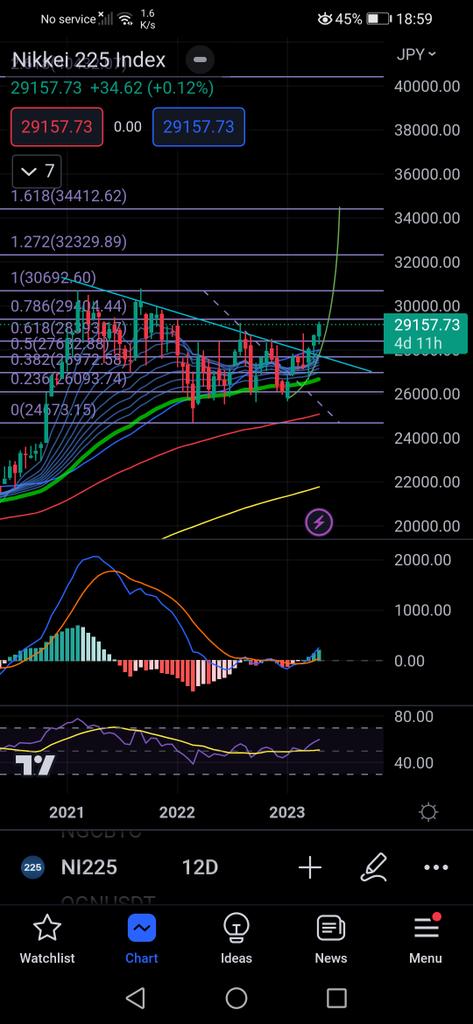473x1024 pixels.
Task: Open chart settings gear icon
Action: pos(429,812)
